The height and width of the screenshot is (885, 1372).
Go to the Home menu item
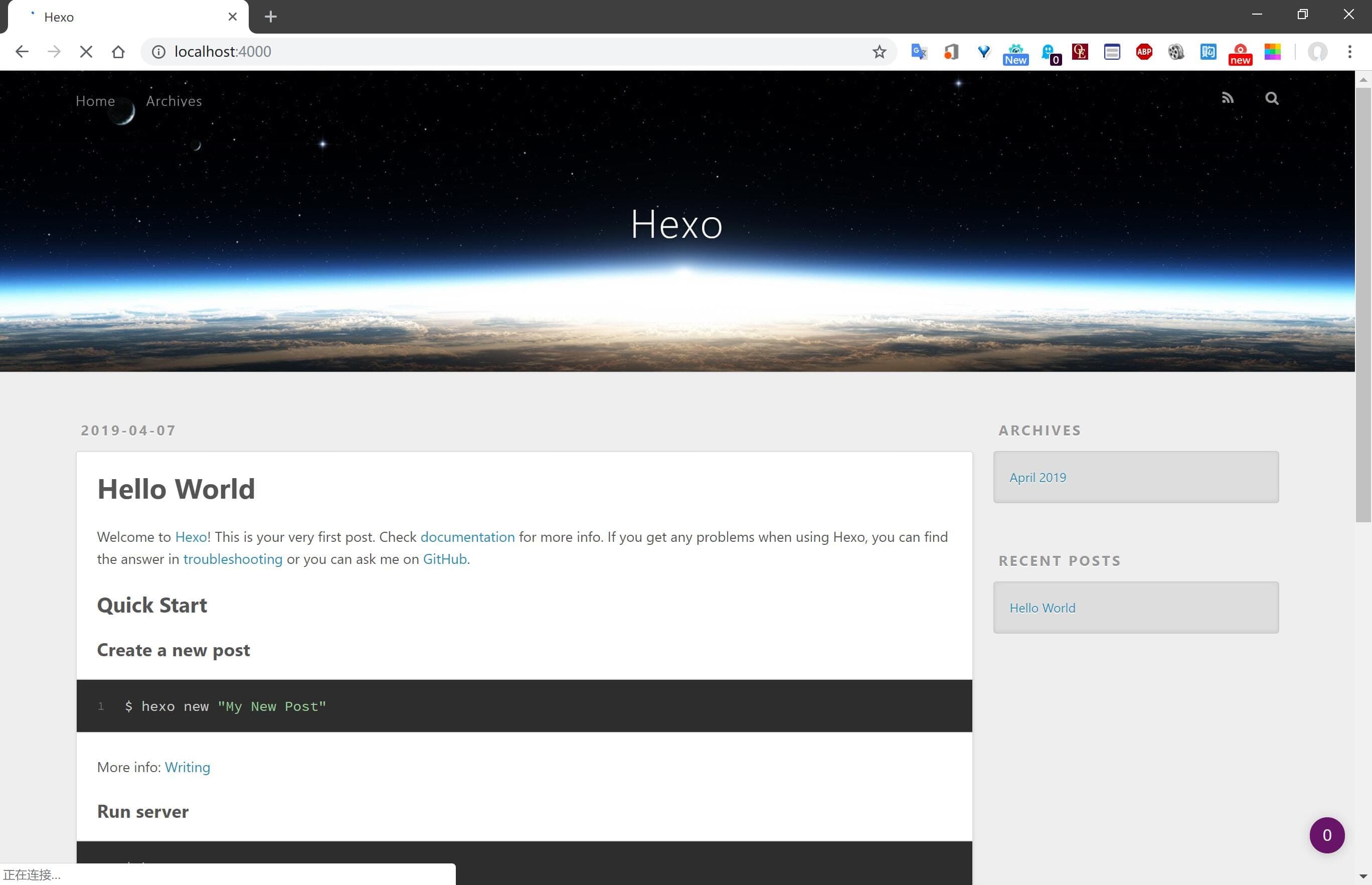coord(95,101)
